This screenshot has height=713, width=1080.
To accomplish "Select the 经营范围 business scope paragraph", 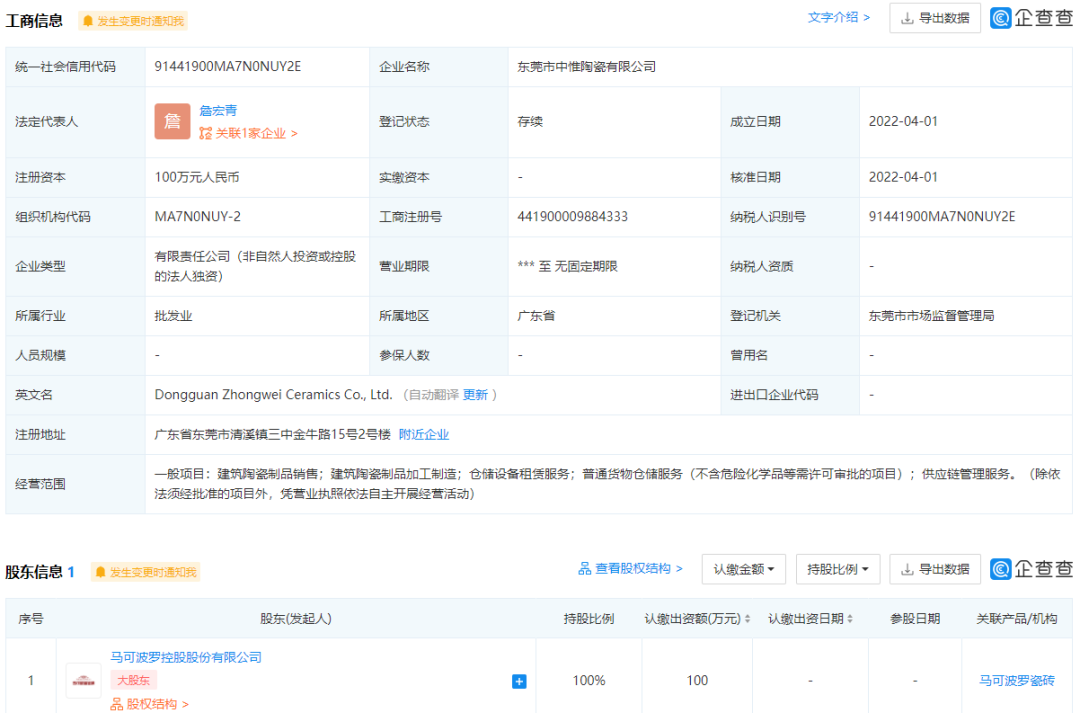I will [x=607, y=484].
